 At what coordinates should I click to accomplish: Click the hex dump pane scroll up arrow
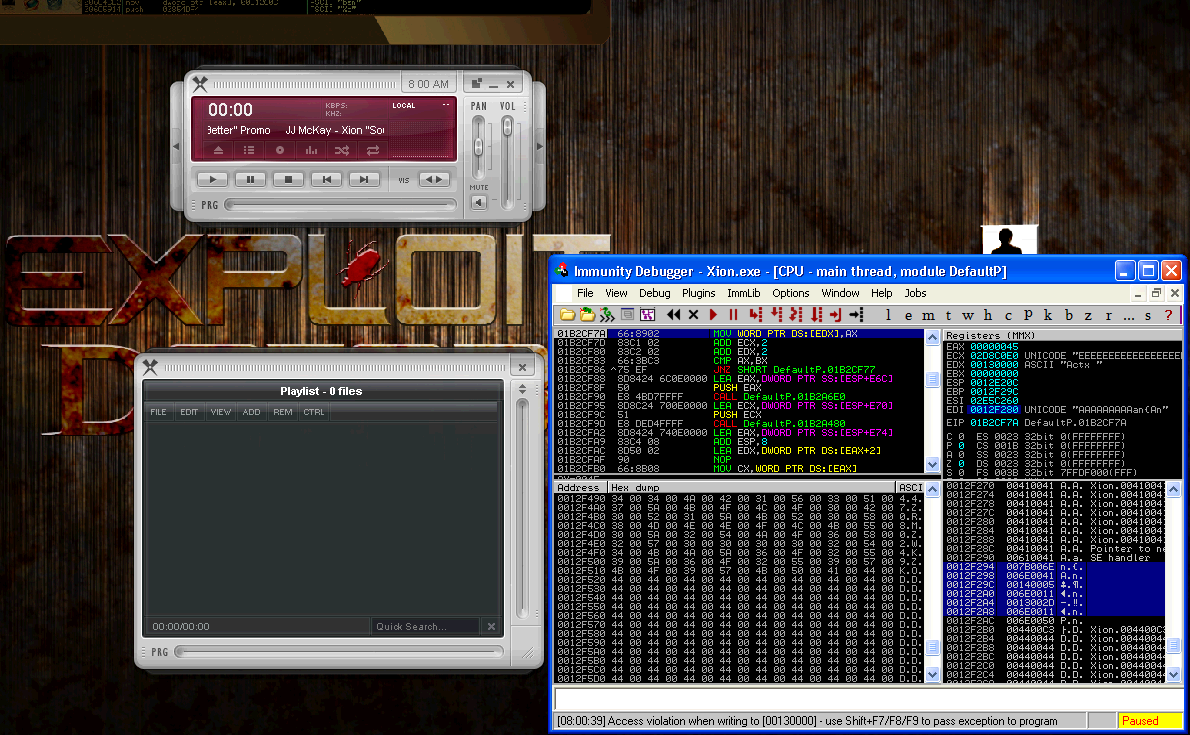click(933, 489)
